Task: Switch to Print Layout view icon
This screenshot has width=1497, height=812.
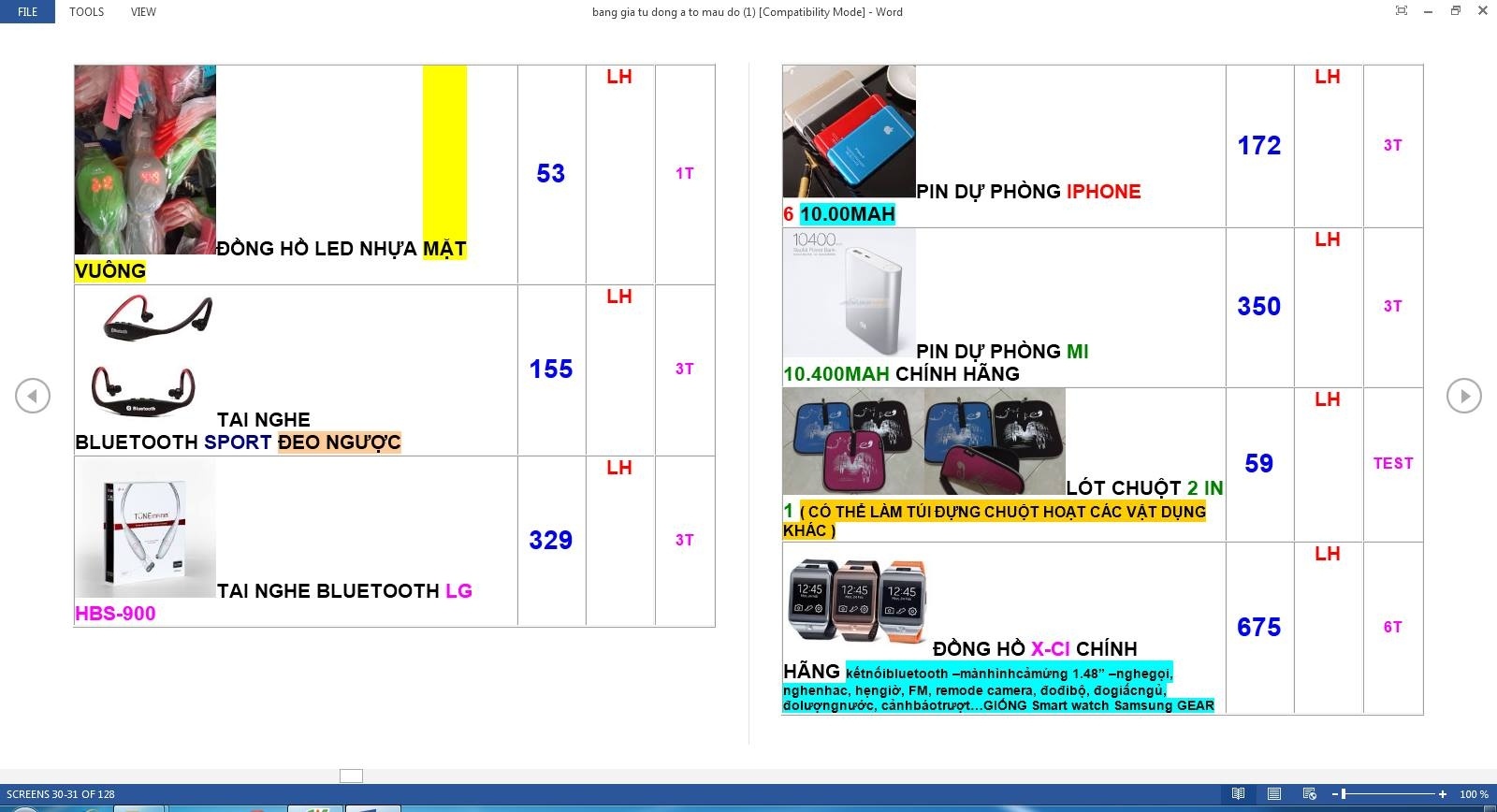Action: click(1273, 794)
